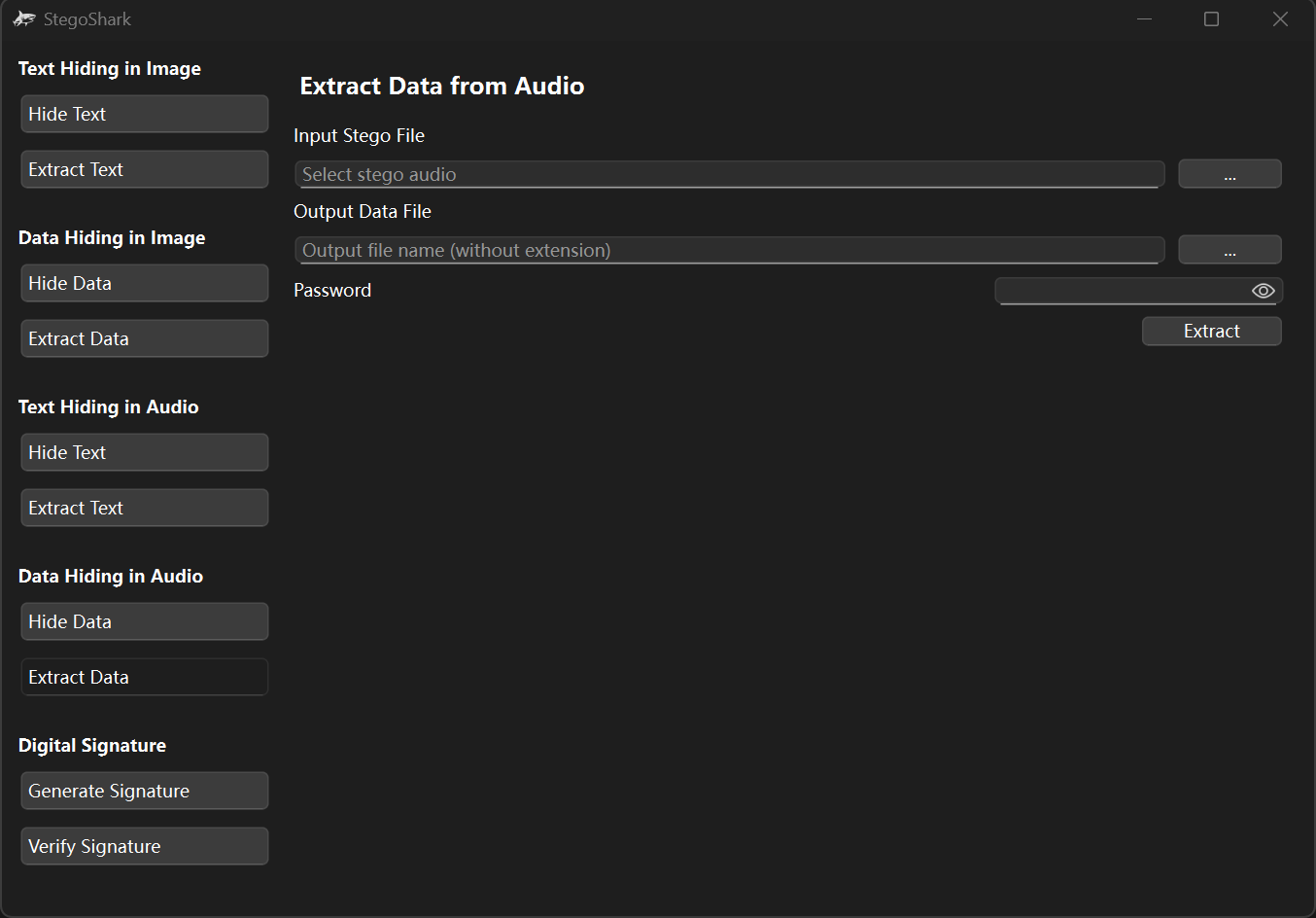Click the StegoShark window title text

[x=87, y=19]
